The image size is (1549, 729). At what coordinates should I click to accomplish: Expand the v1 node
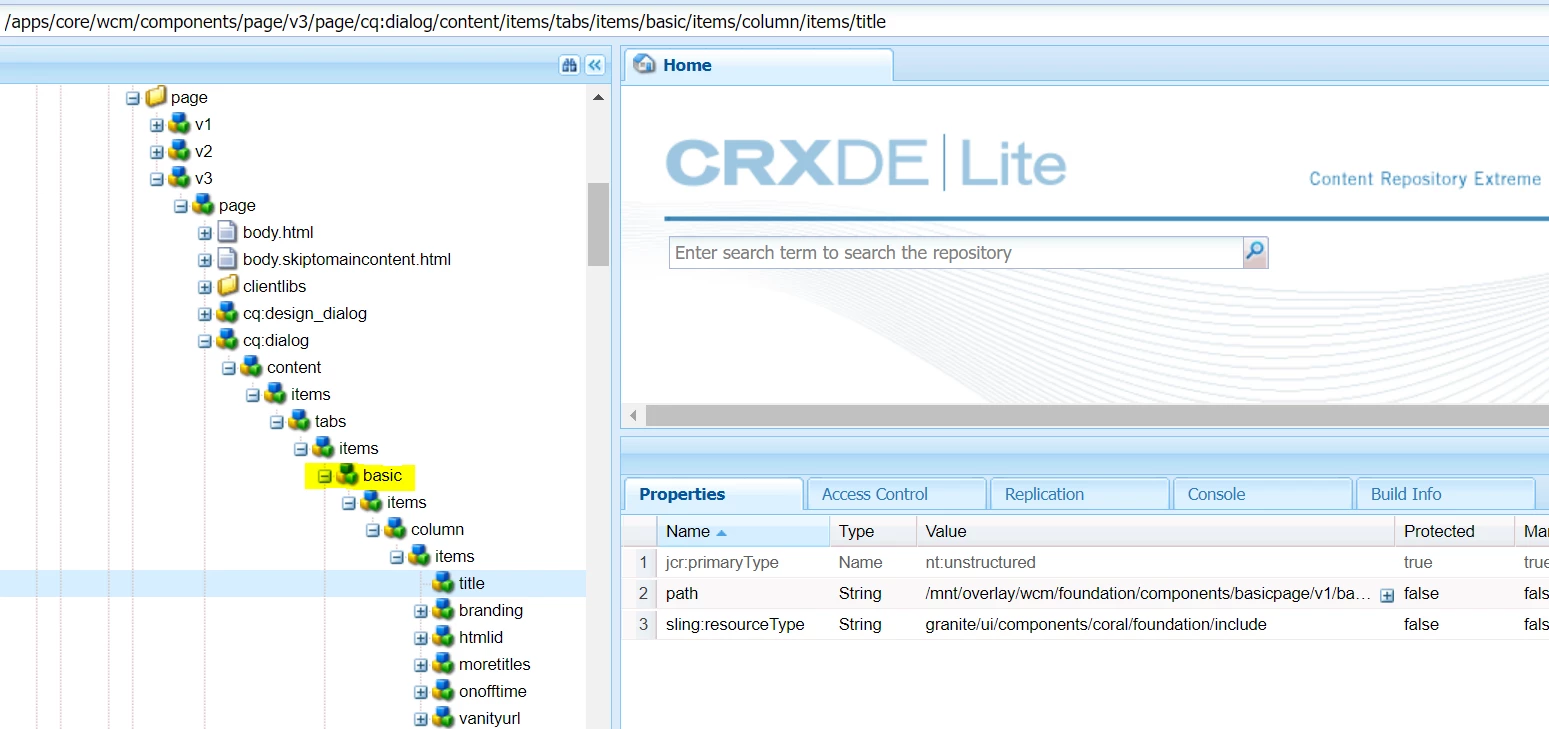156,125
